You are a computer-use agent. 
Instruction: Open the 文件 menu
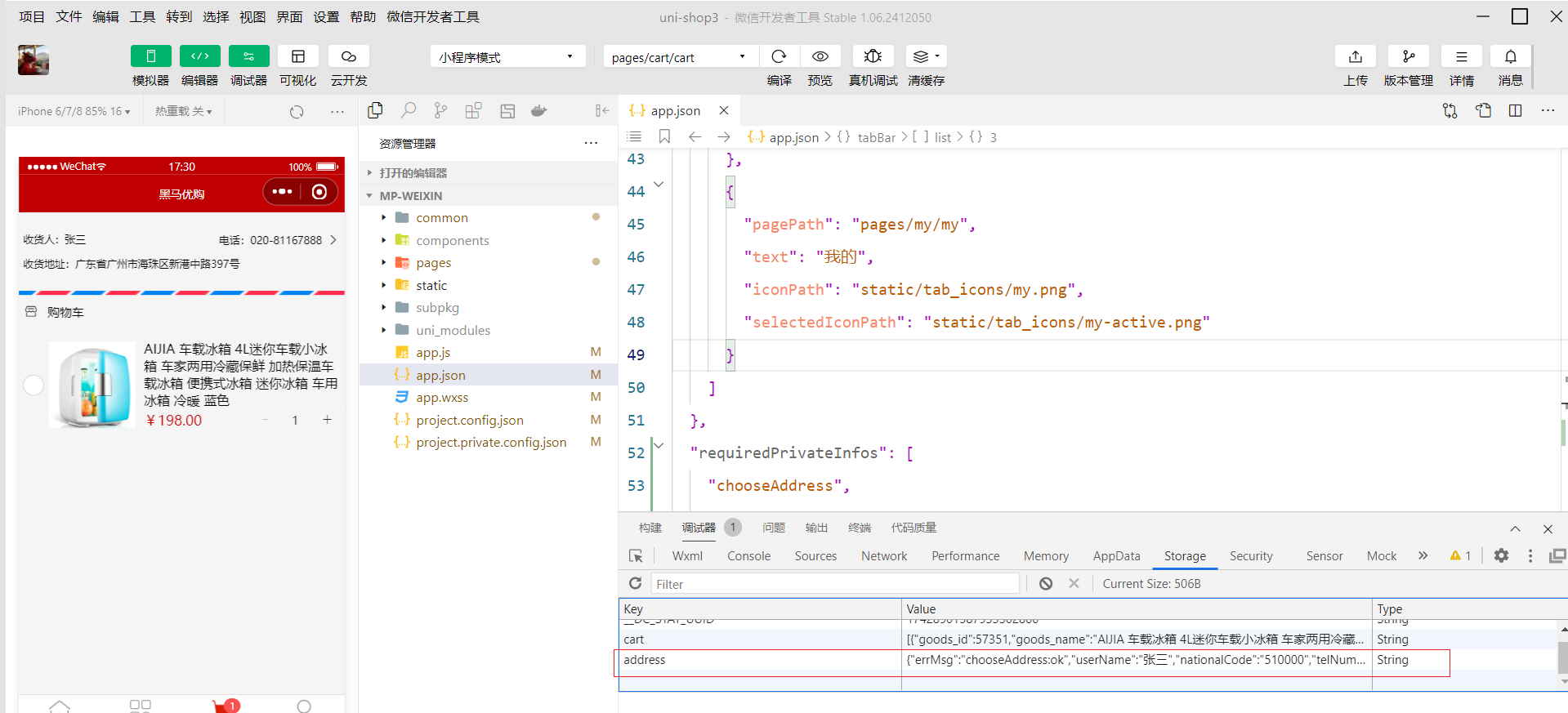click(69, 16)
